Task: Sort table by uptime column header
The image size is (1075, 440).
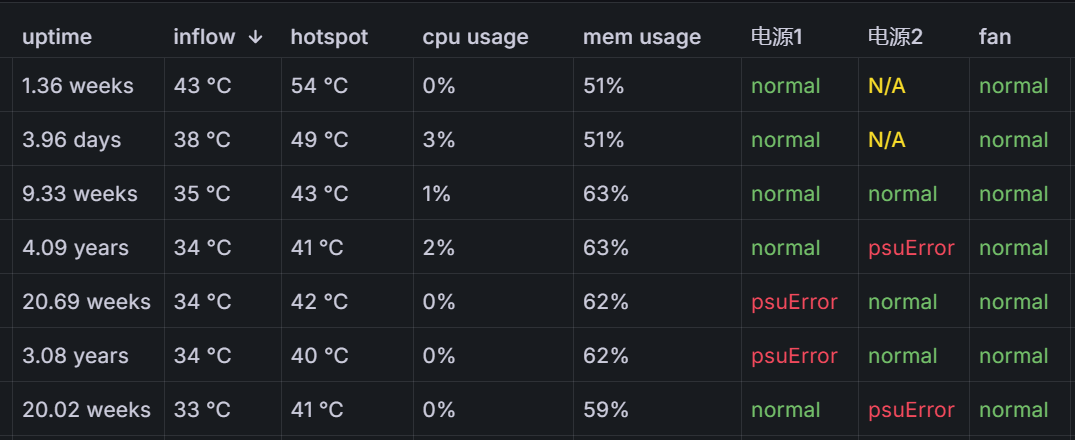Action: tap(57, 37)
